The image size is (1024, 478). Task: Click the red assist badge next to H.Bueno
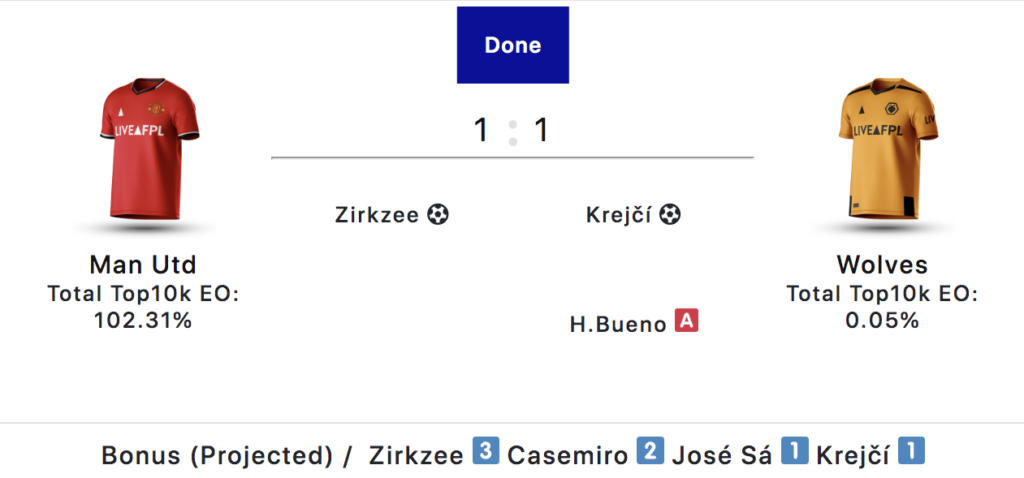pyautogui.click(x=686, y=322)
